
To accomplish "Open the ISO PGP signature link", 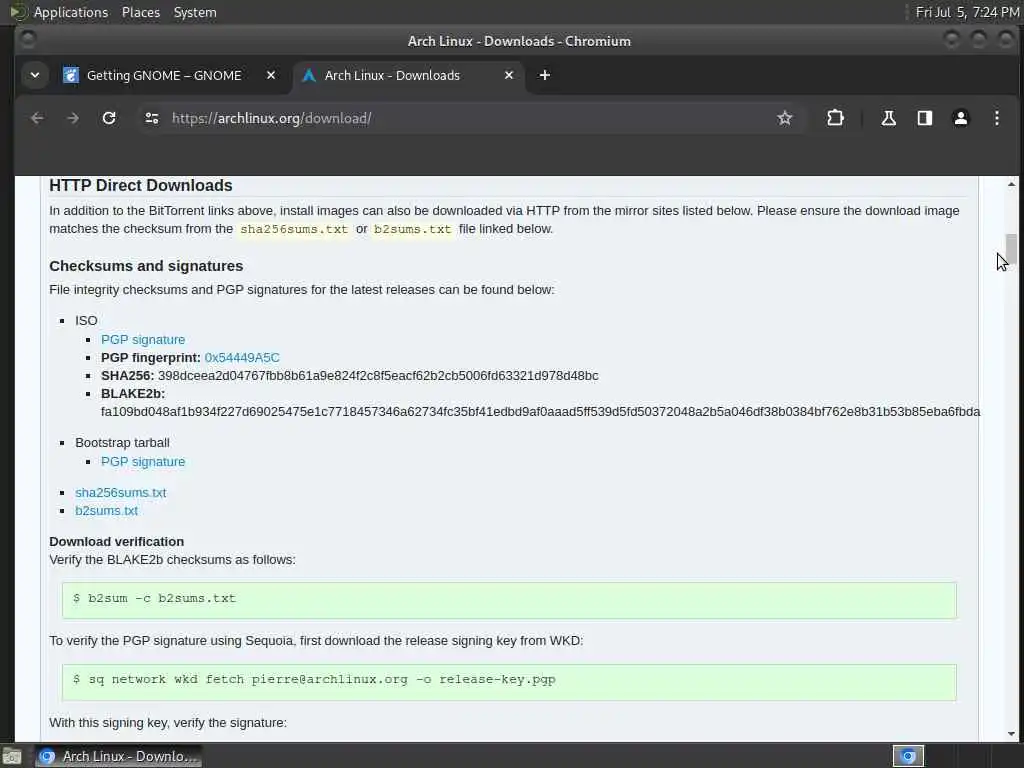I will (143, 340).
